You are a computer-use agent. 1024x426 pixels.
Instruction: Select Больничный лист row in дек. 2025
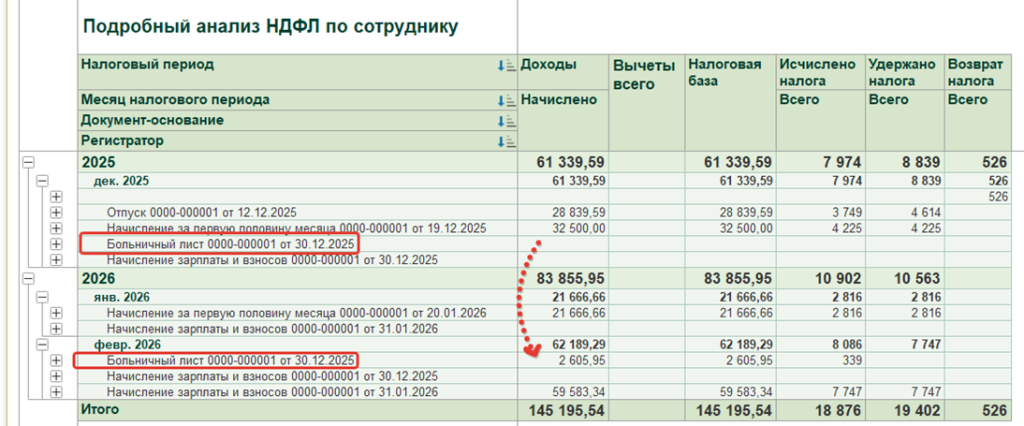(x=231, y=244)
